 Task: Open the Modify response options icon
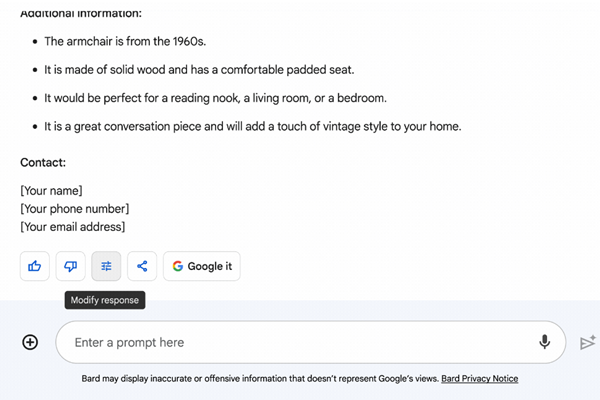click(106, 266)
